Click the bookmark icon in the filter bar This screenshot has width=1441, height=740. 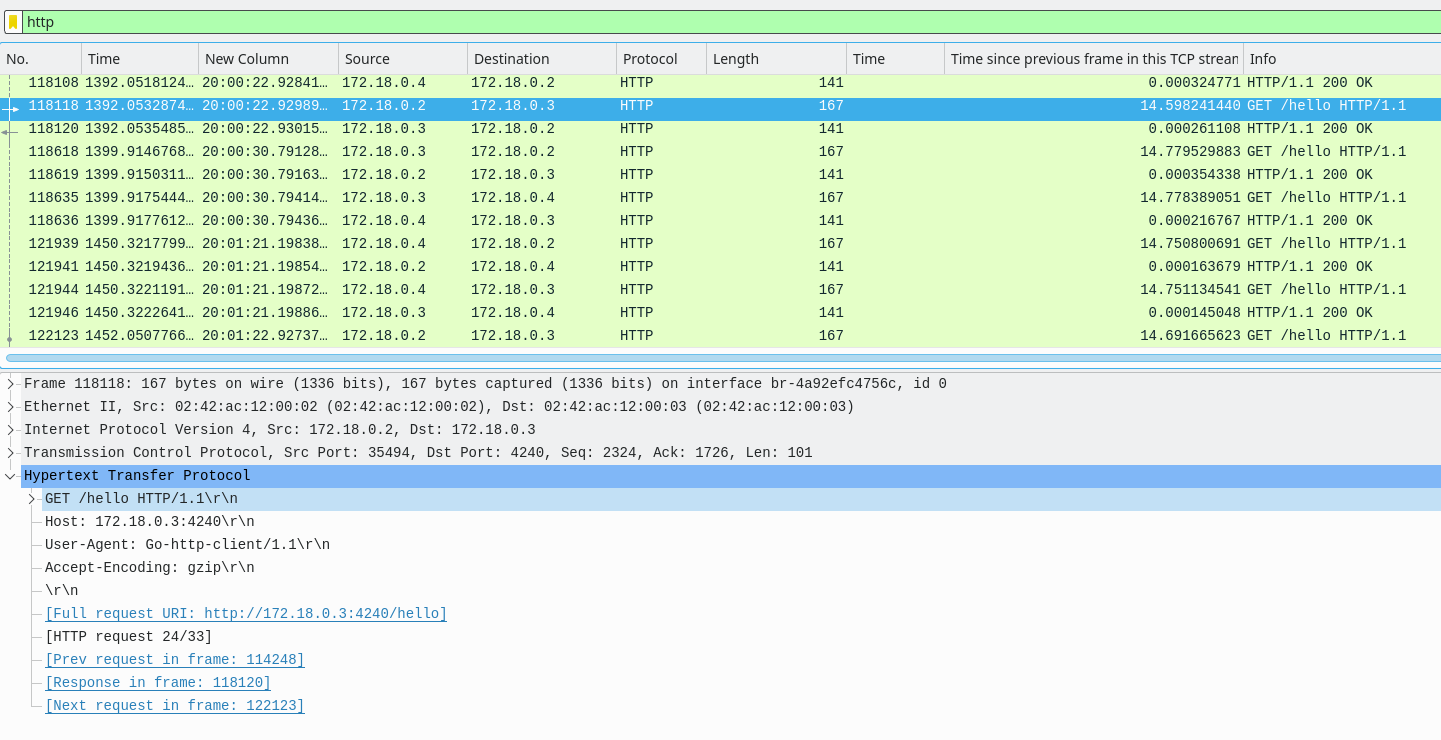click(x=11, y=21)
